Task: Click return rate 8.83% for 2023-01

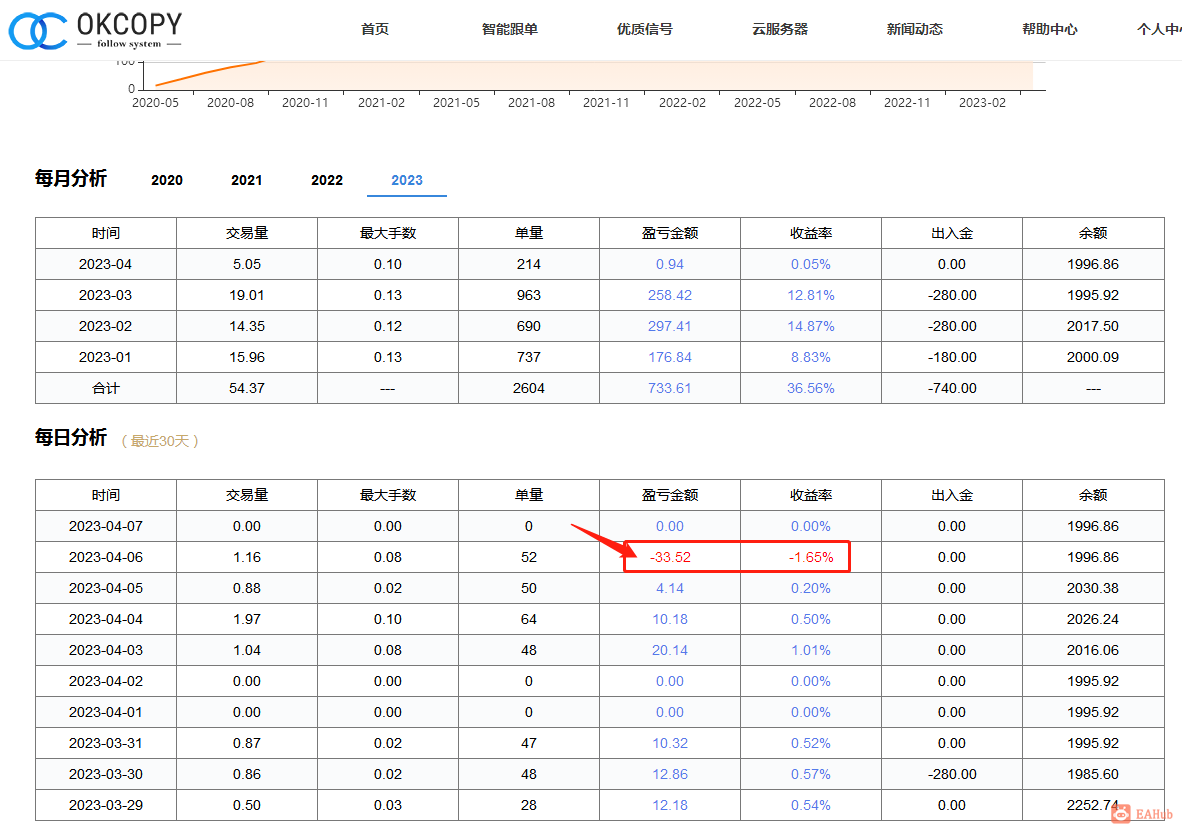Action: click(x=810, y=357)
